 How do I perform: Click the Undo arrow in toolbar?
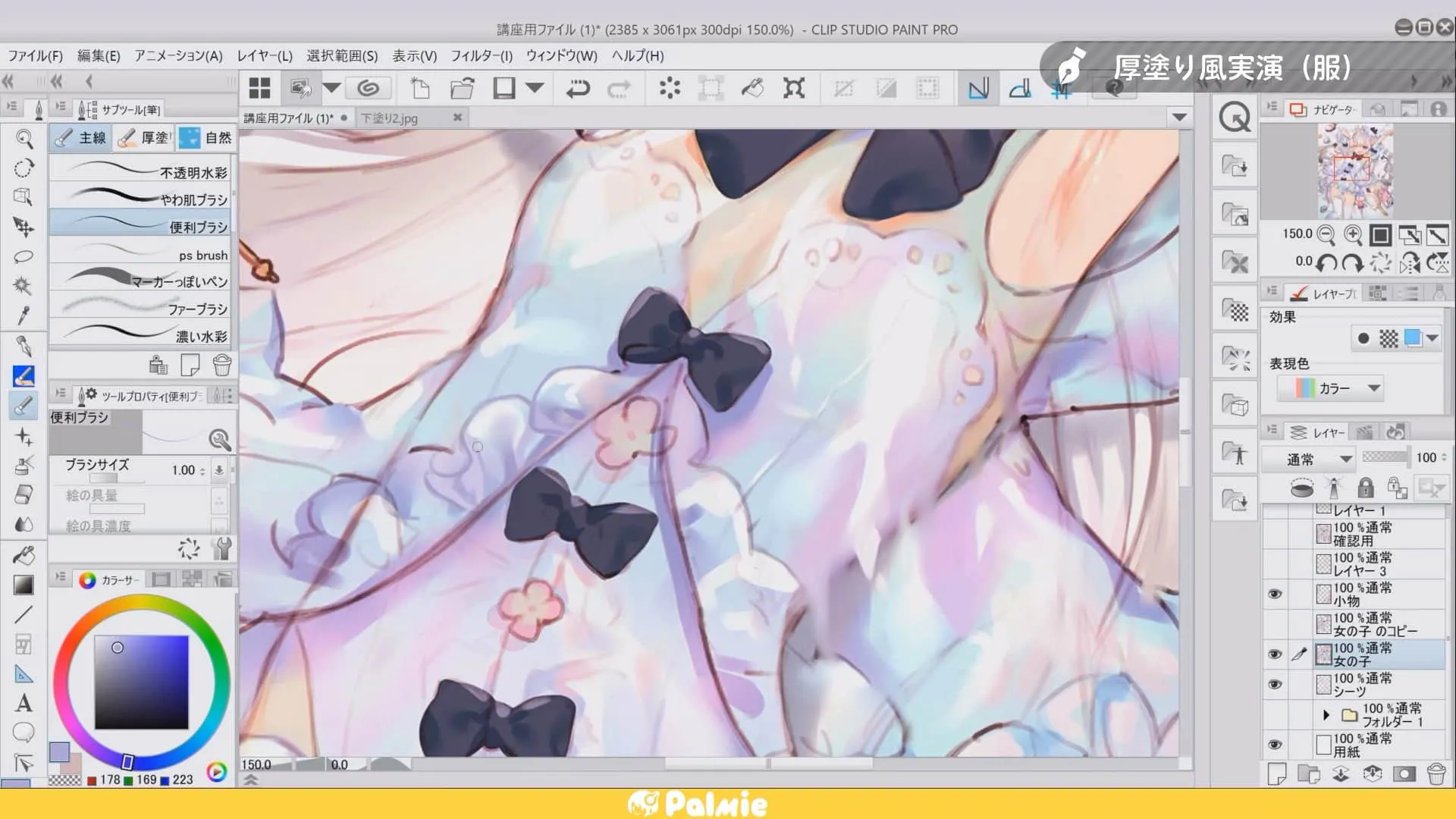click(x=578, y=89)
